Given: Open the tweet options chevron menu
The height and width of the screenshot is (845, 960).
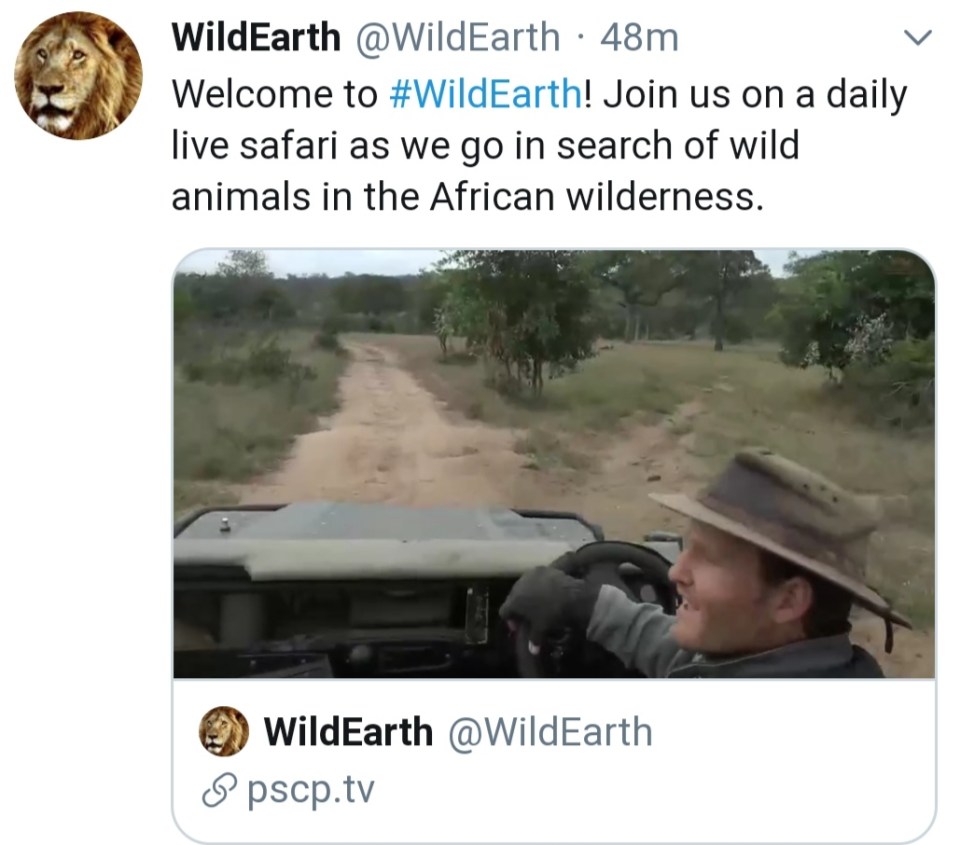Looking at the screenshot, I should (x=916, y=39).
